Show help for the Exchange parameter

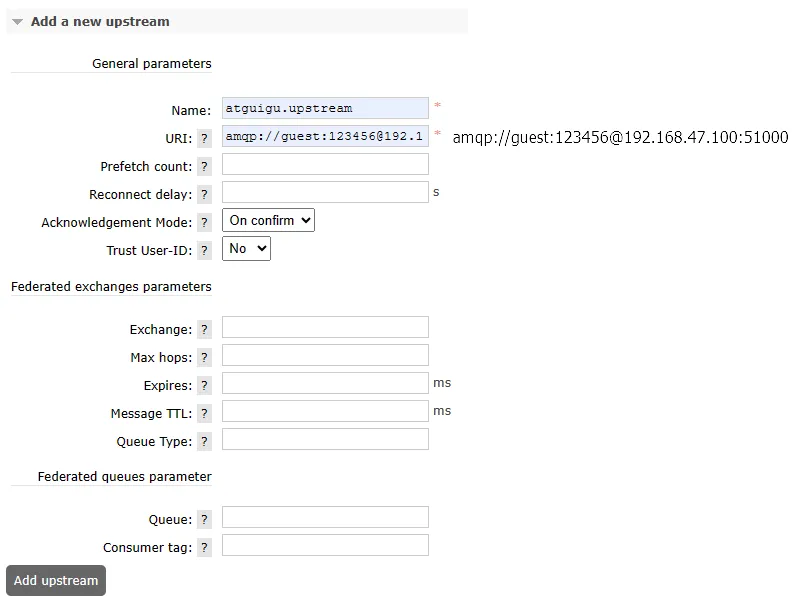pyautogui.click(x=204, y=330)
